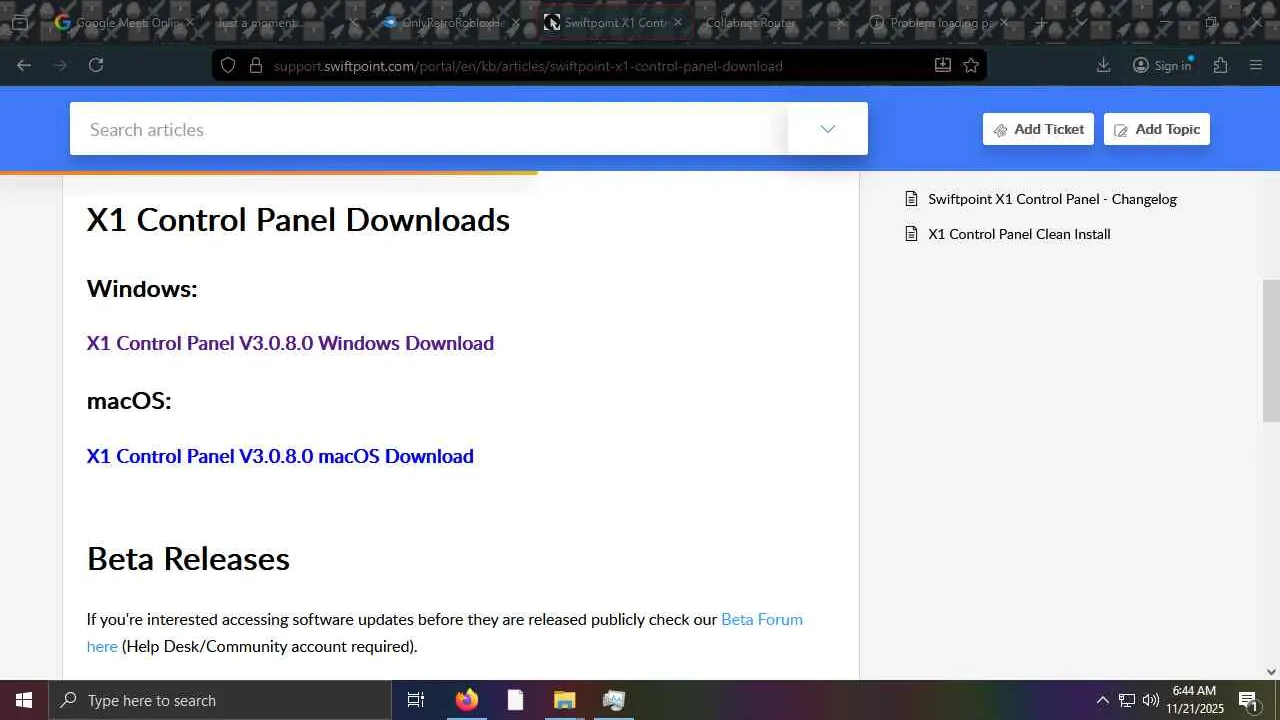Screen dimensions: 1280x720
Task: Download X1 Control Panel V3.0.8.0 for macOS
Action: [x=280, y=456]
